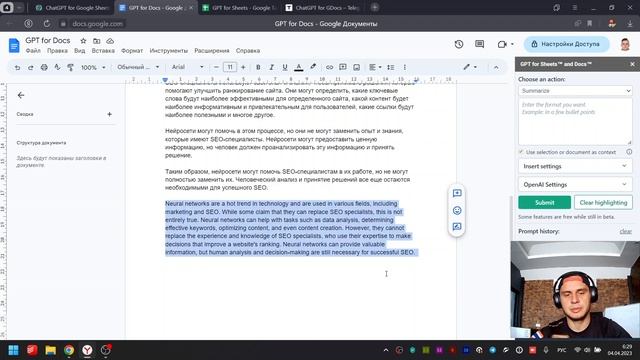Image resolution: width=640 pixels, height=360 pixels.
Task: Open the Summarize action dropdown
Action: coord(575,91)
